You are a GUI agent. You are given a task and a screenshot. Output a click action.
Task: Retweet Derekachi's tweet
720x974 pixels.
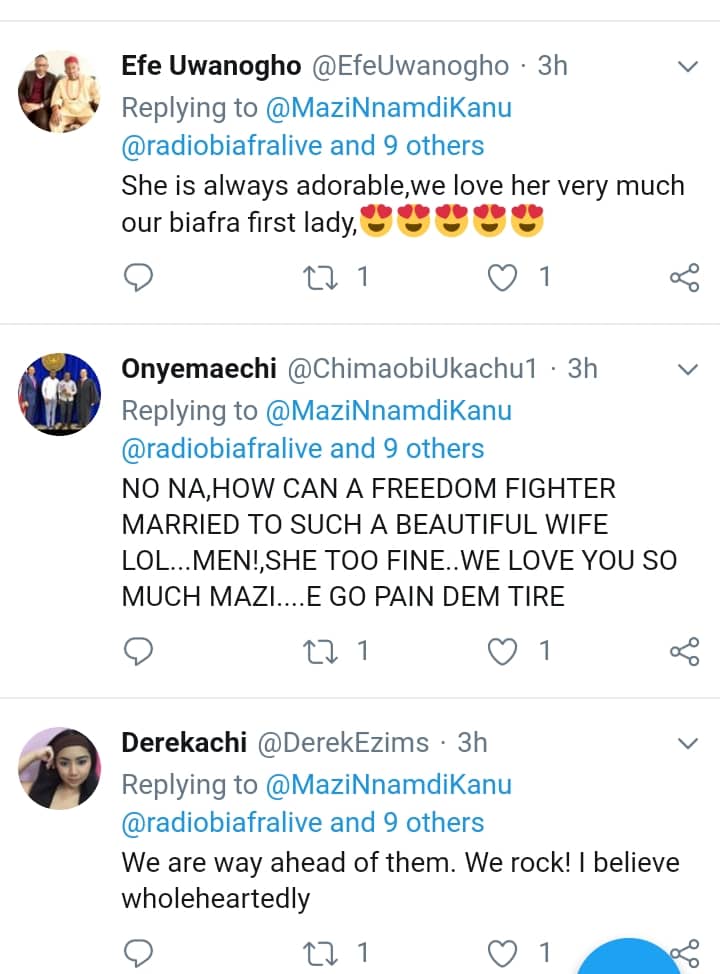pyautogui.click(x=321, y=951)
